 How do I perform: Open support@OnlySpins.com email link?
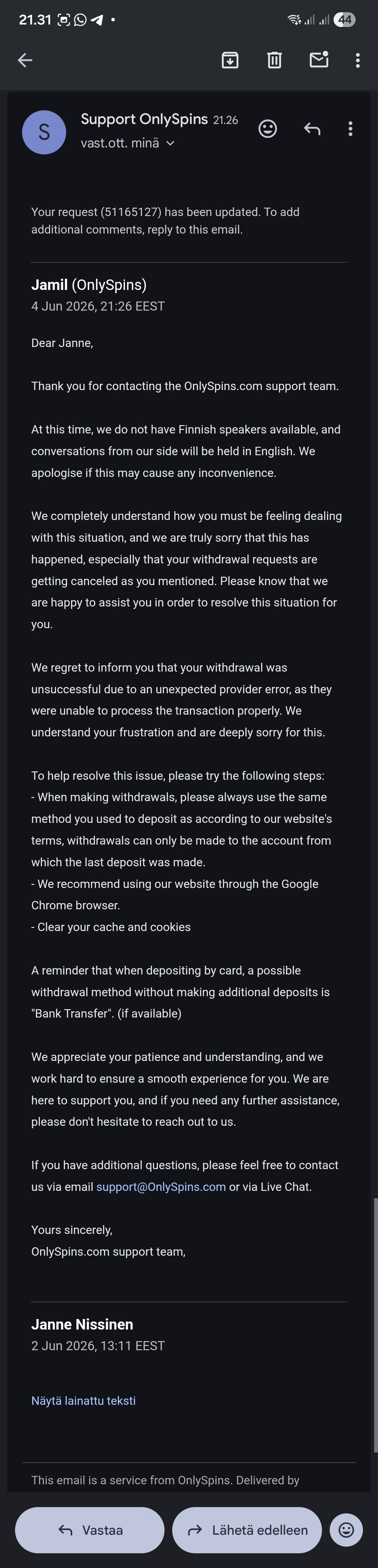pos(161,1186)
